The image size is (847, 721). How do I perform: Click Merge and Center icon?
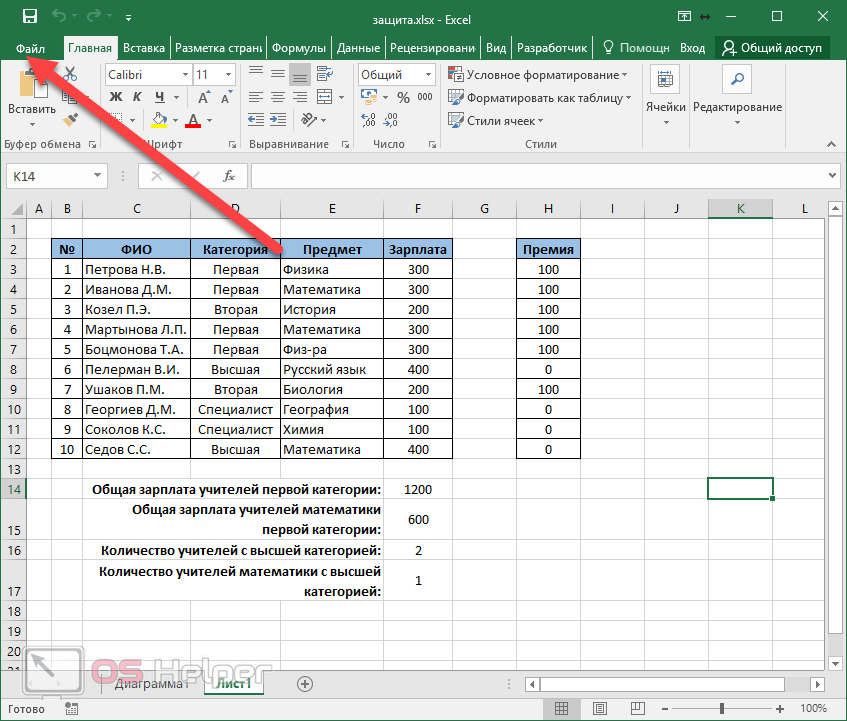click(x=325, y=97)
